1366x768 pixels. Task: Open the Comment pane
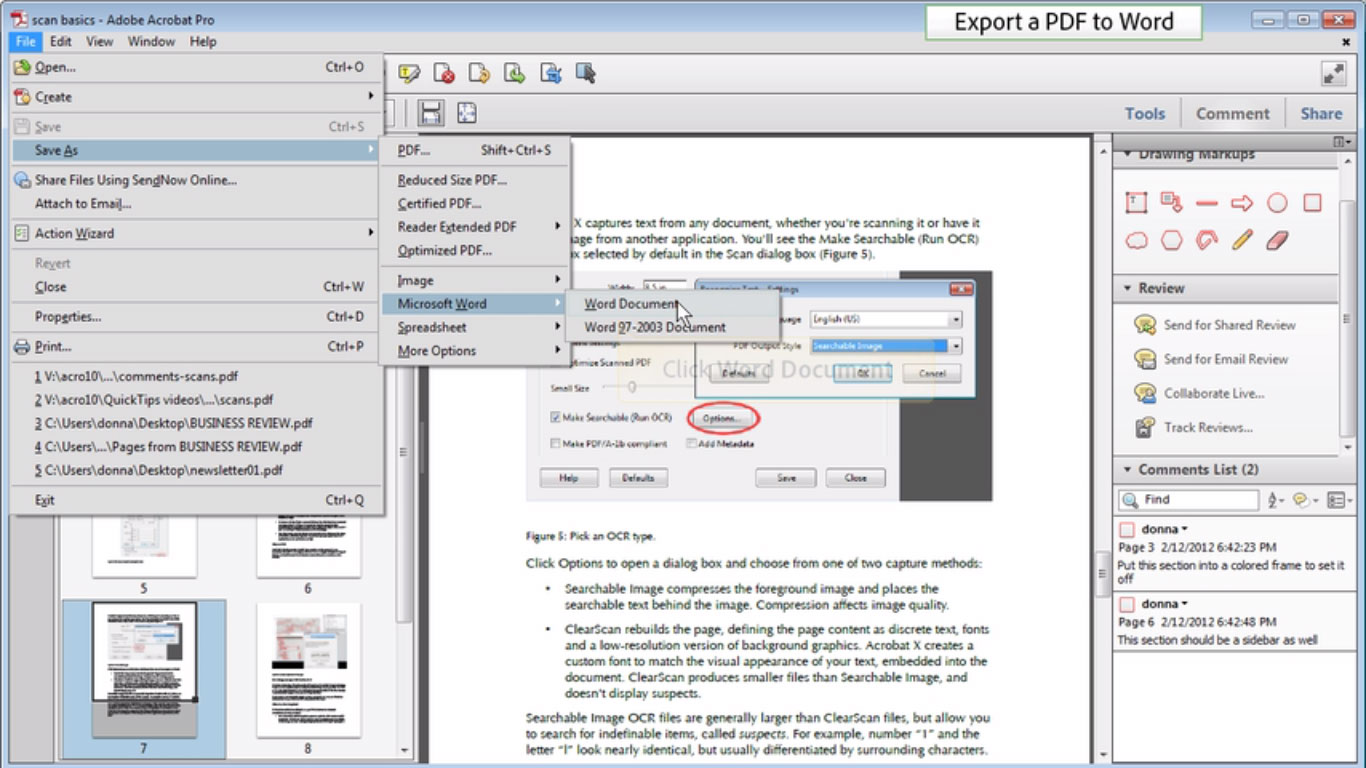1232,113
